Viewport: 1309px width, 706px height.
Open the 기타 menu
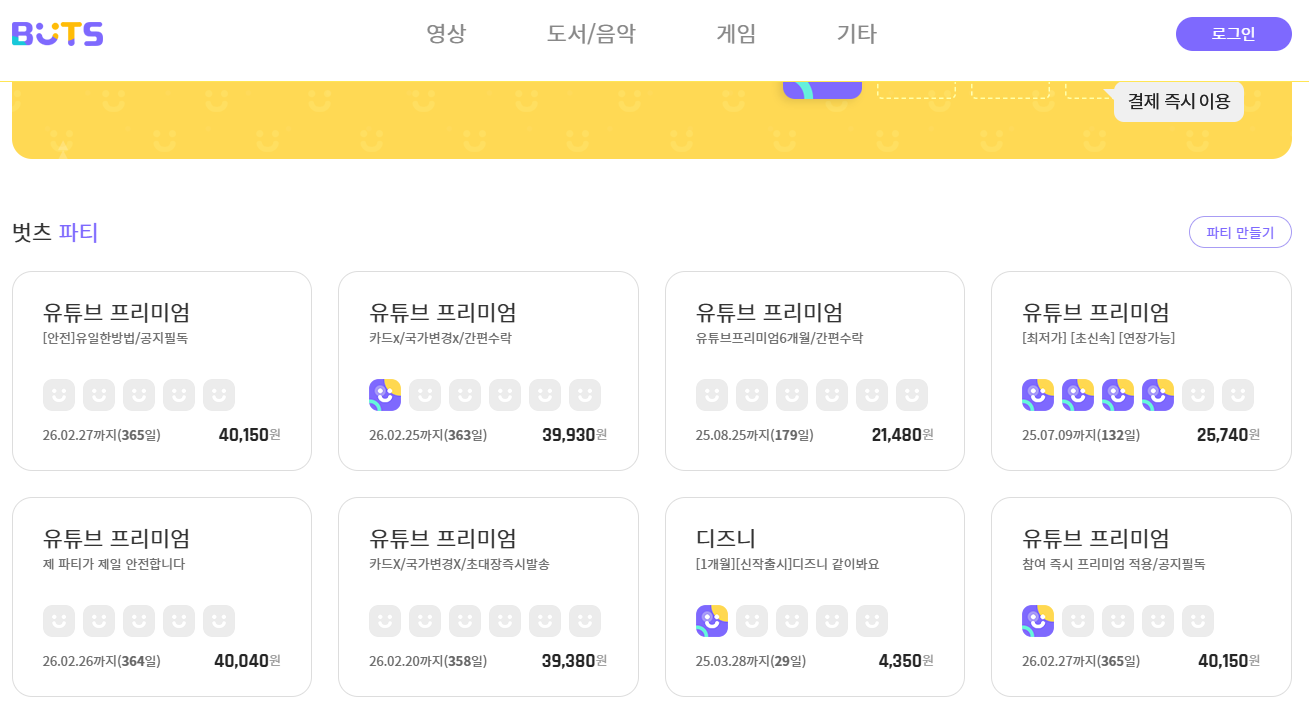(856, 34)
